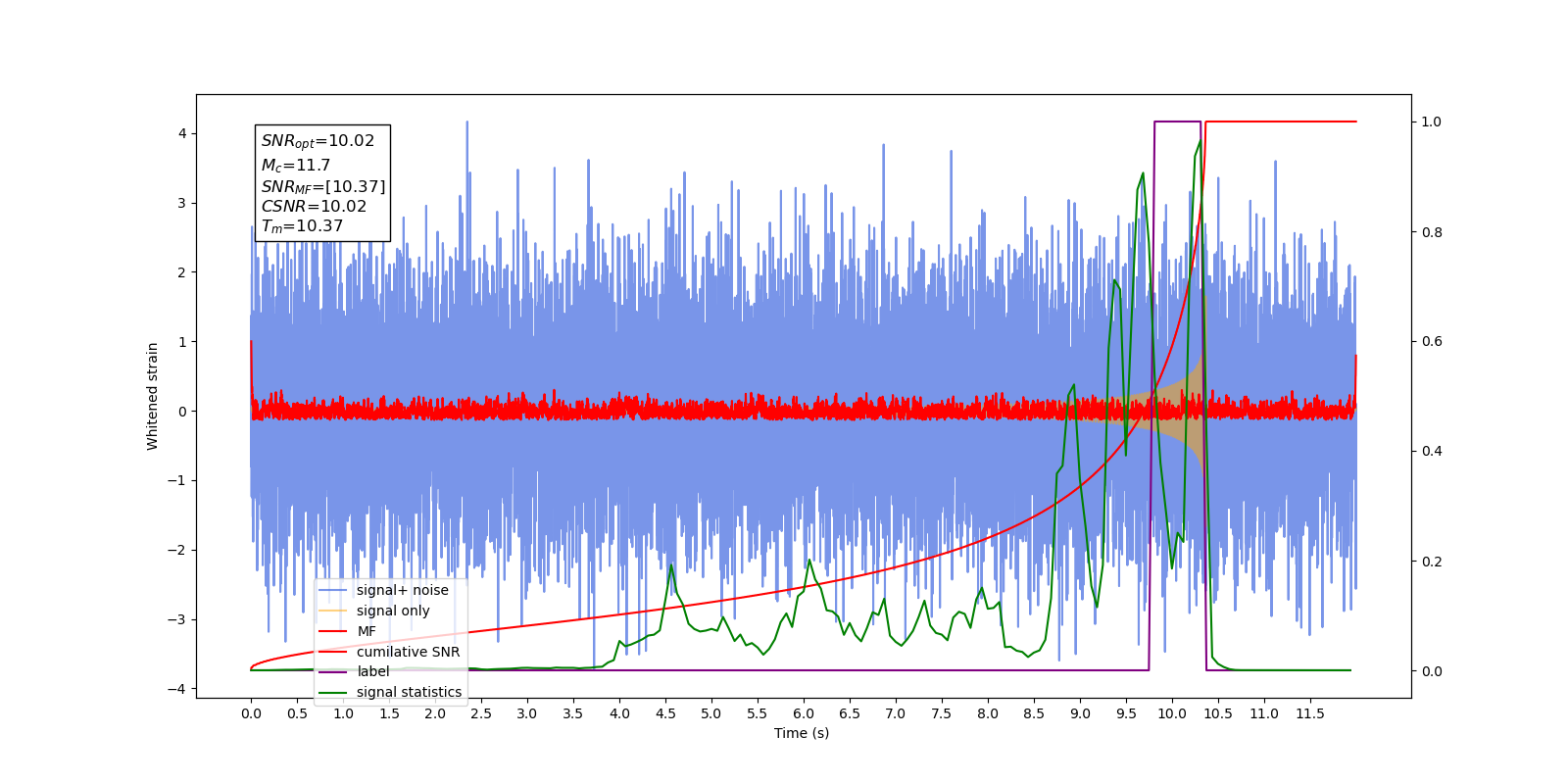Click the right y-axis tick label 0.2

click(x=1432, y=562)
